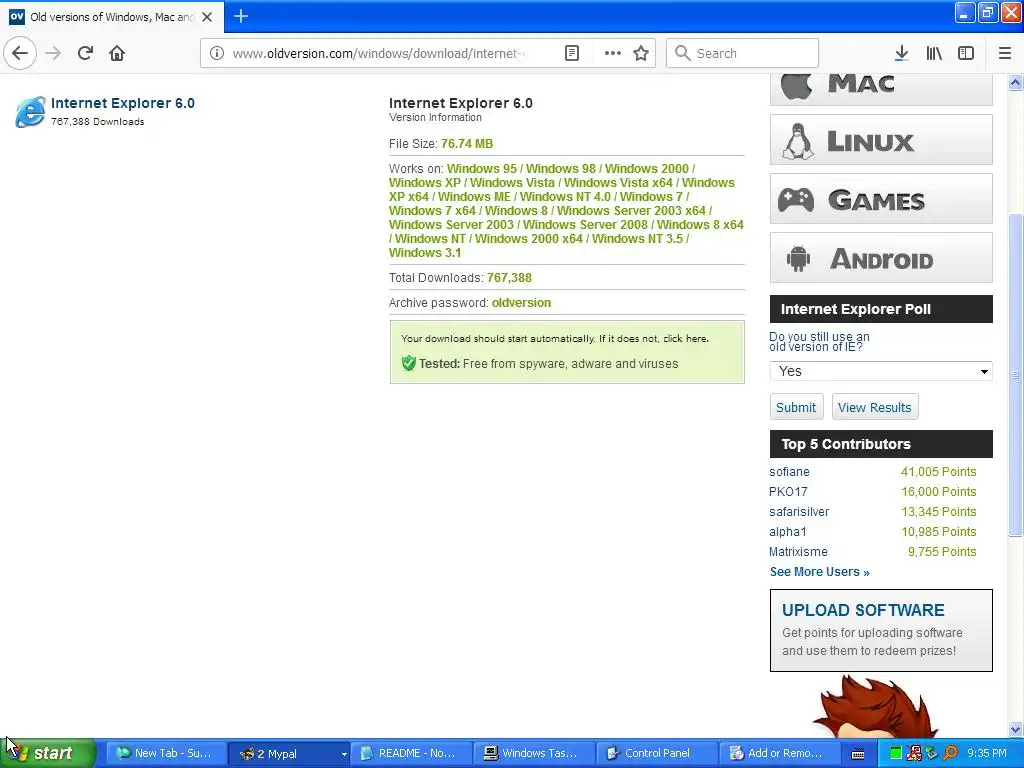The width and height of the screenshot is (1024, 768).
Task: Click the vertical scrollbar thumb
Action: click(1015, 375)
